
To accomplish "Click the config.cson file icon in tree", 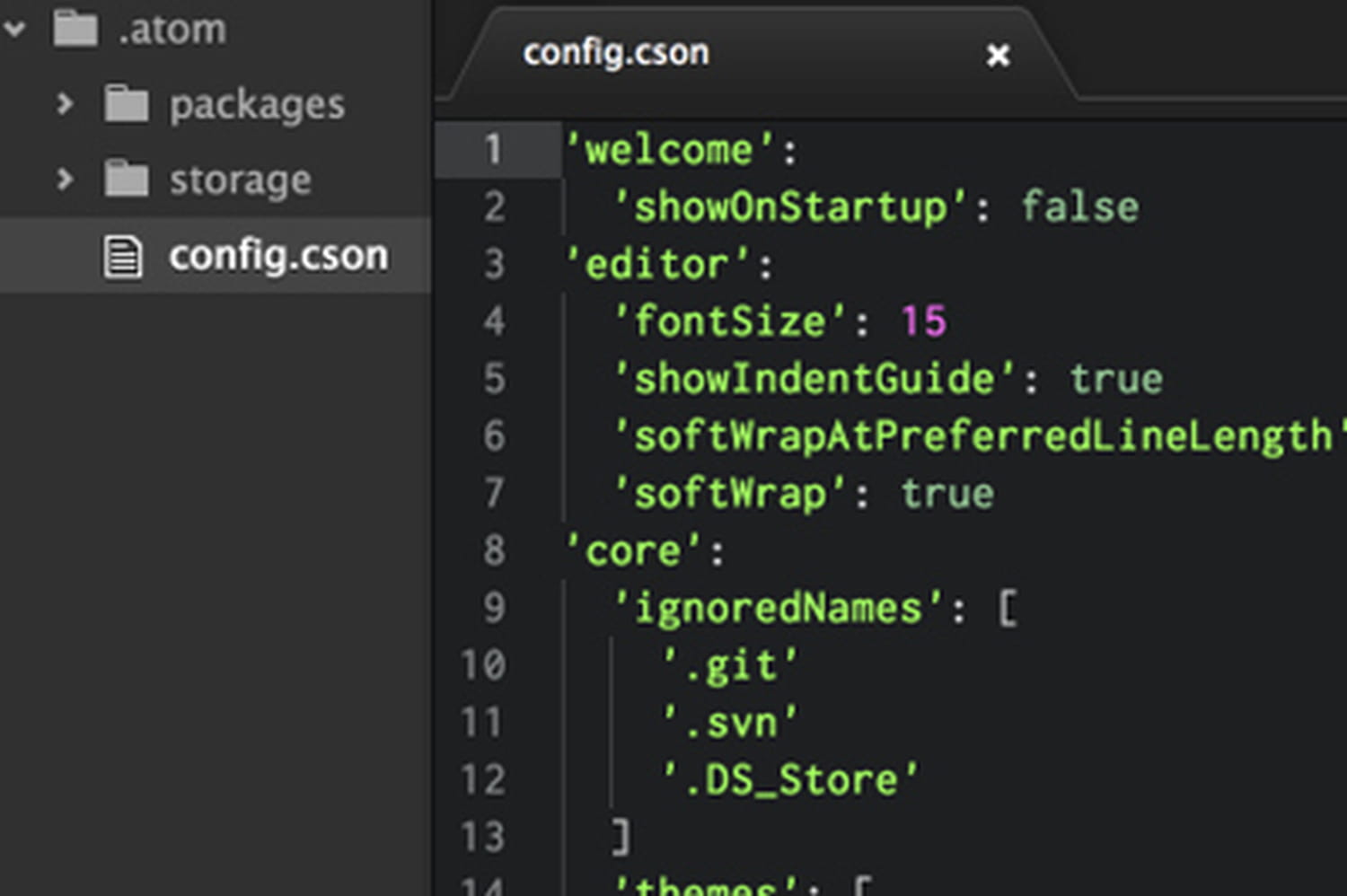I will [123, 257].
